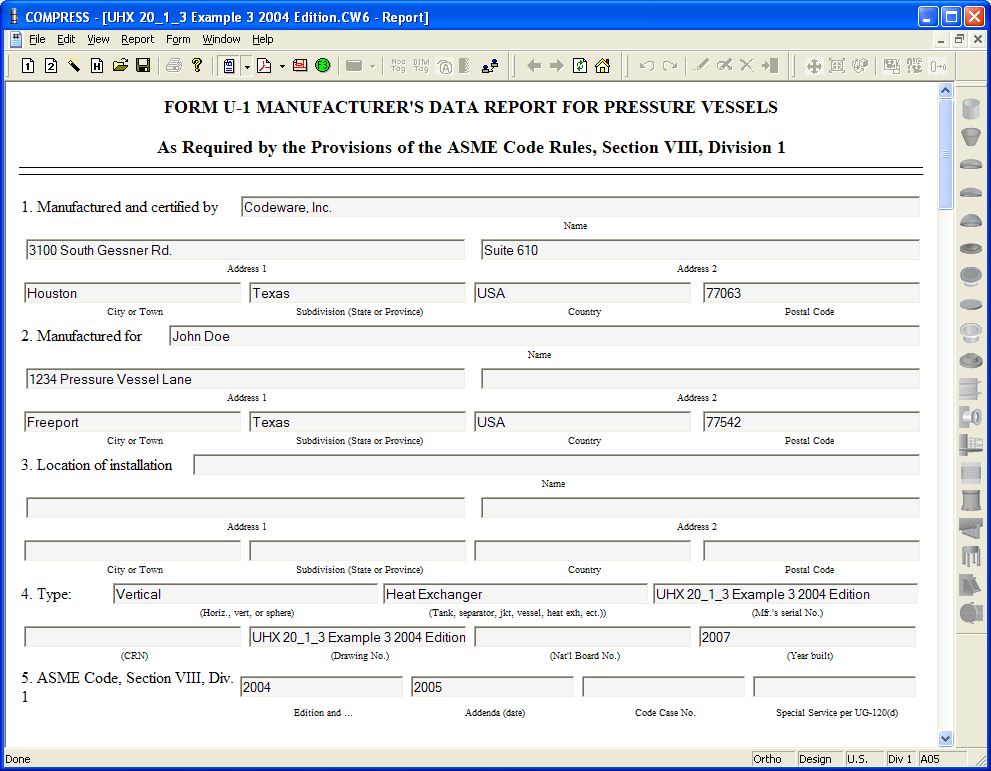The image size is (991, 771).
Task: Click the 'Suite 610' address 2 field
Action: tap(700, 250)
